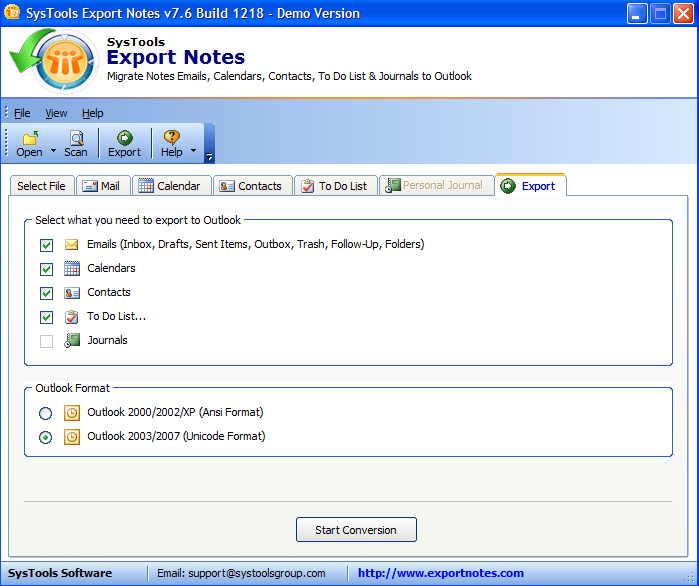Disable the To Do List checkbox

tap(46, 317)
